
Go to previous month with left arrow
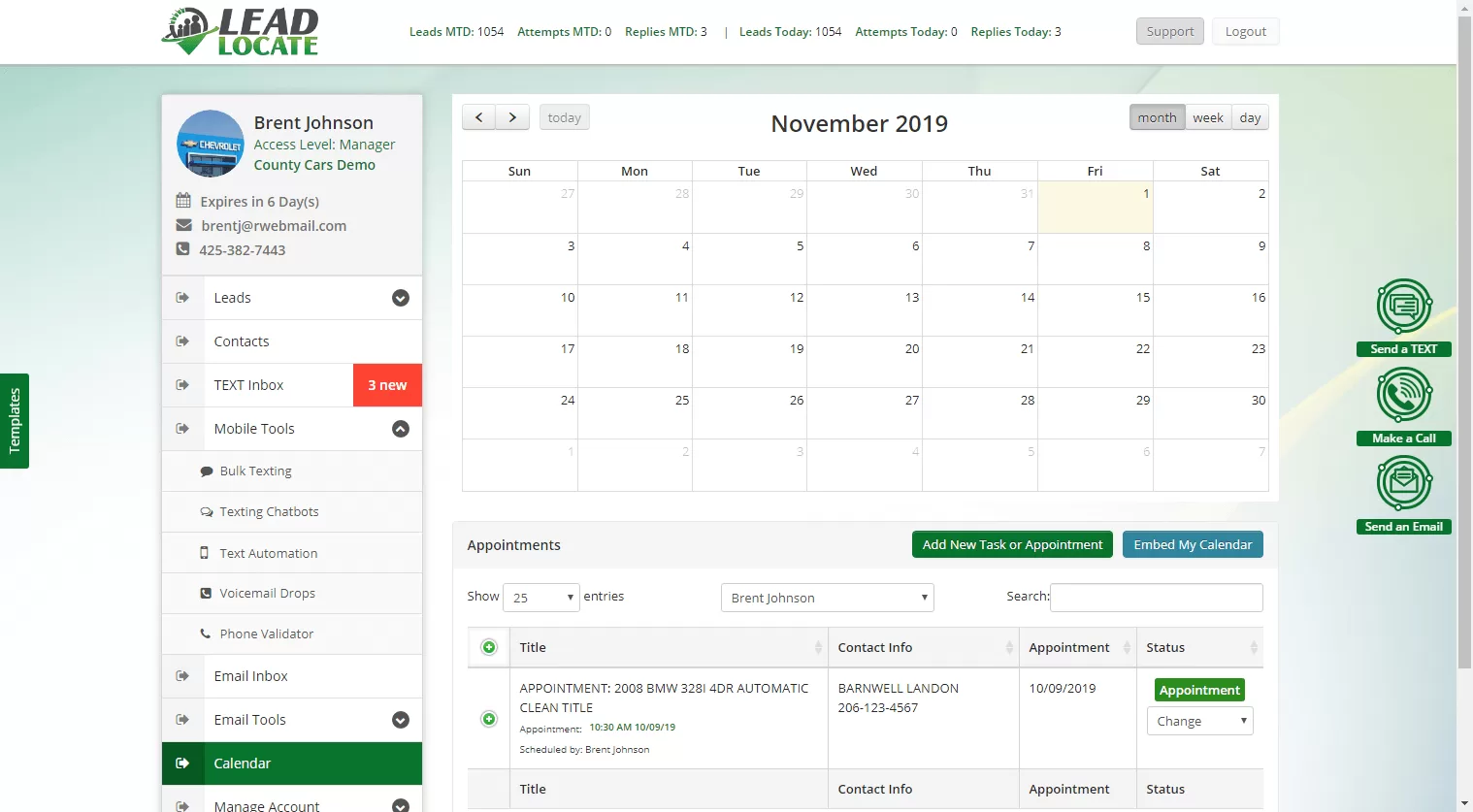click(478, 117)
